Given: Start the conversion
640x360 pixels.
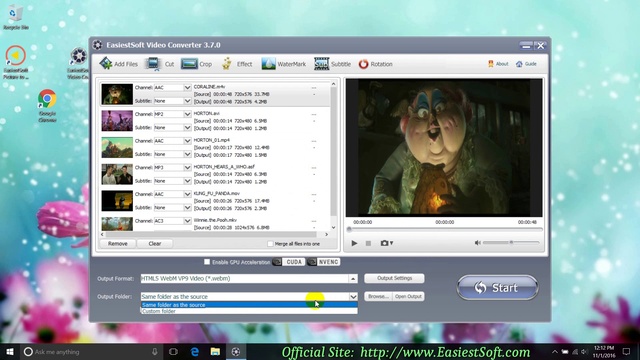Looking at the screenshot, I should pyautogui.click(x=497, y=288).
